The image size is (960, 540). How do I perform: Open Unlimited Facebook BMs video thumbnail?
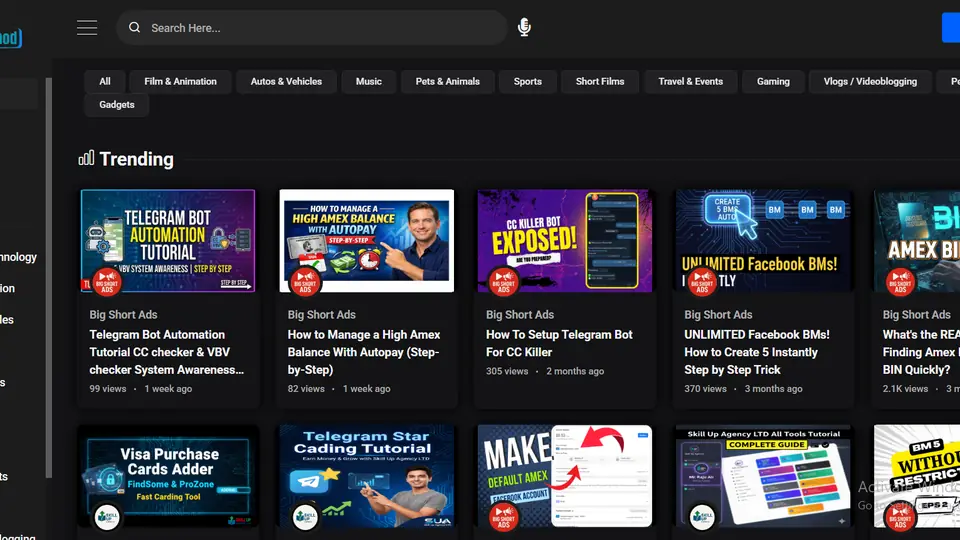[x=763, y=241]
